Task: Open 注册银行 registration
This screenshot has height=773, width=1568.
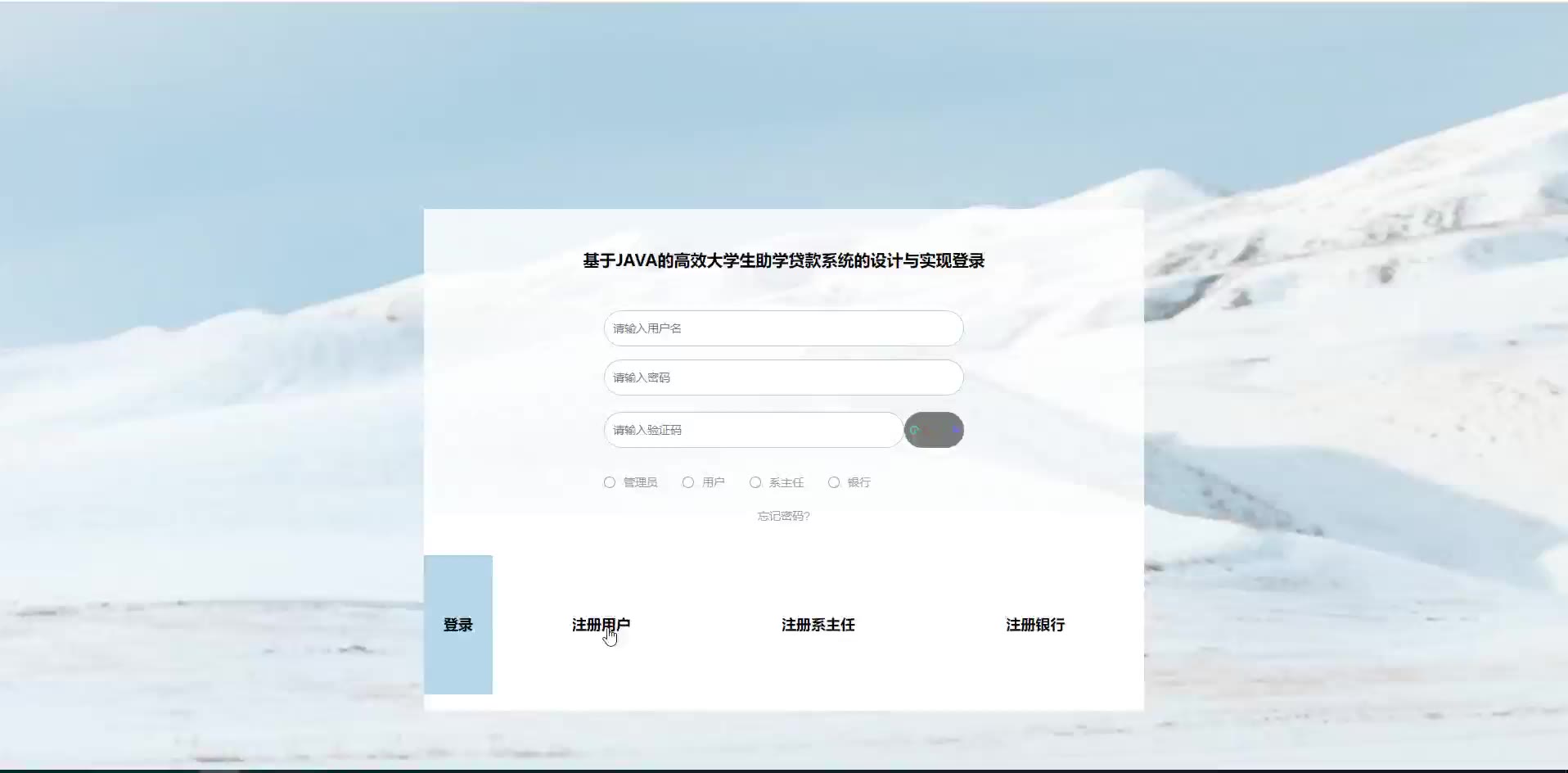Action: click(1035, 625)
